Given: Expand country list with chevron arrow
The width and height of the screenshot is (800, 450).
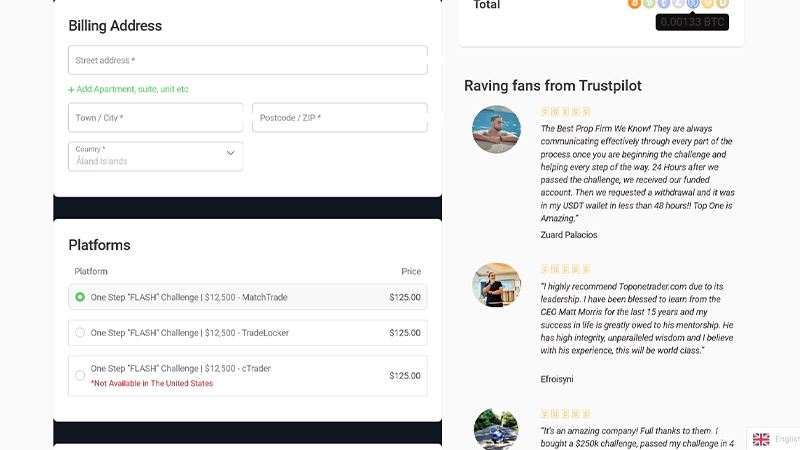Looking at the screenshot, I should click(230, 154).
